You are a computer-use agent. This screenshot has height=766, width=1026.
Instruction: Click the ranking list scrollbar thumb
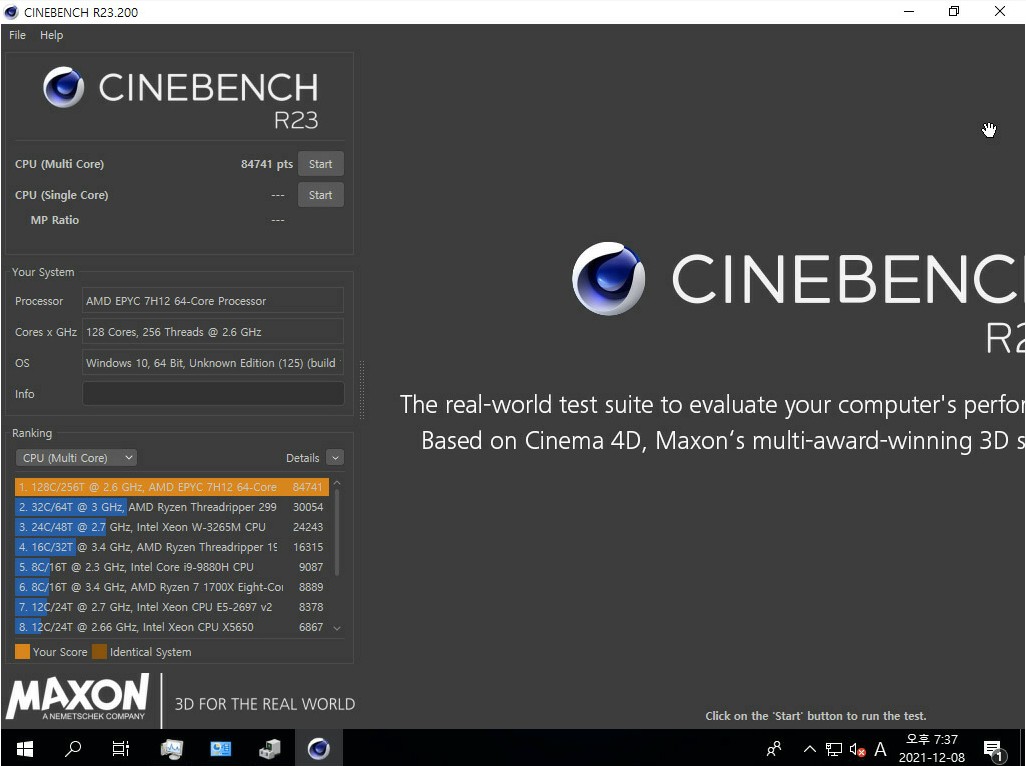tap(337, 532)
